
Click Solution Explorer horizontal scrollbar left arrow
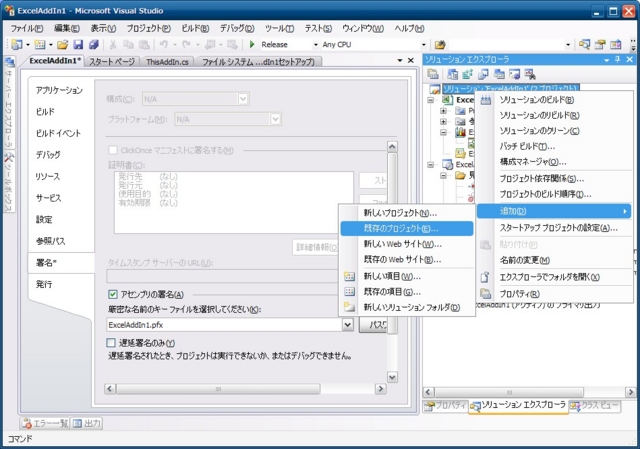click(x=428, y=392)
